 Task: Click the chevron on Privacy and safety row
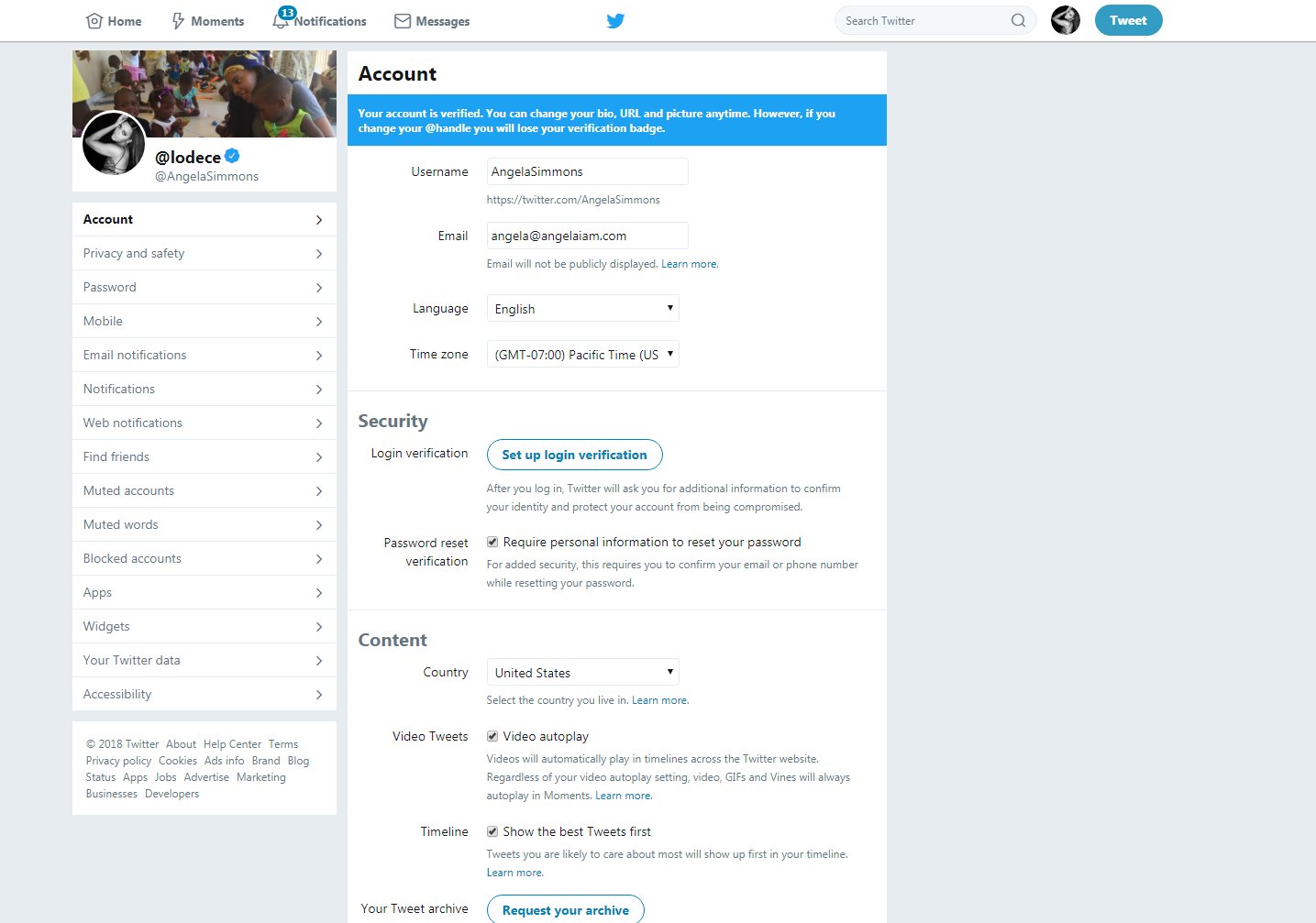[319, 254]
